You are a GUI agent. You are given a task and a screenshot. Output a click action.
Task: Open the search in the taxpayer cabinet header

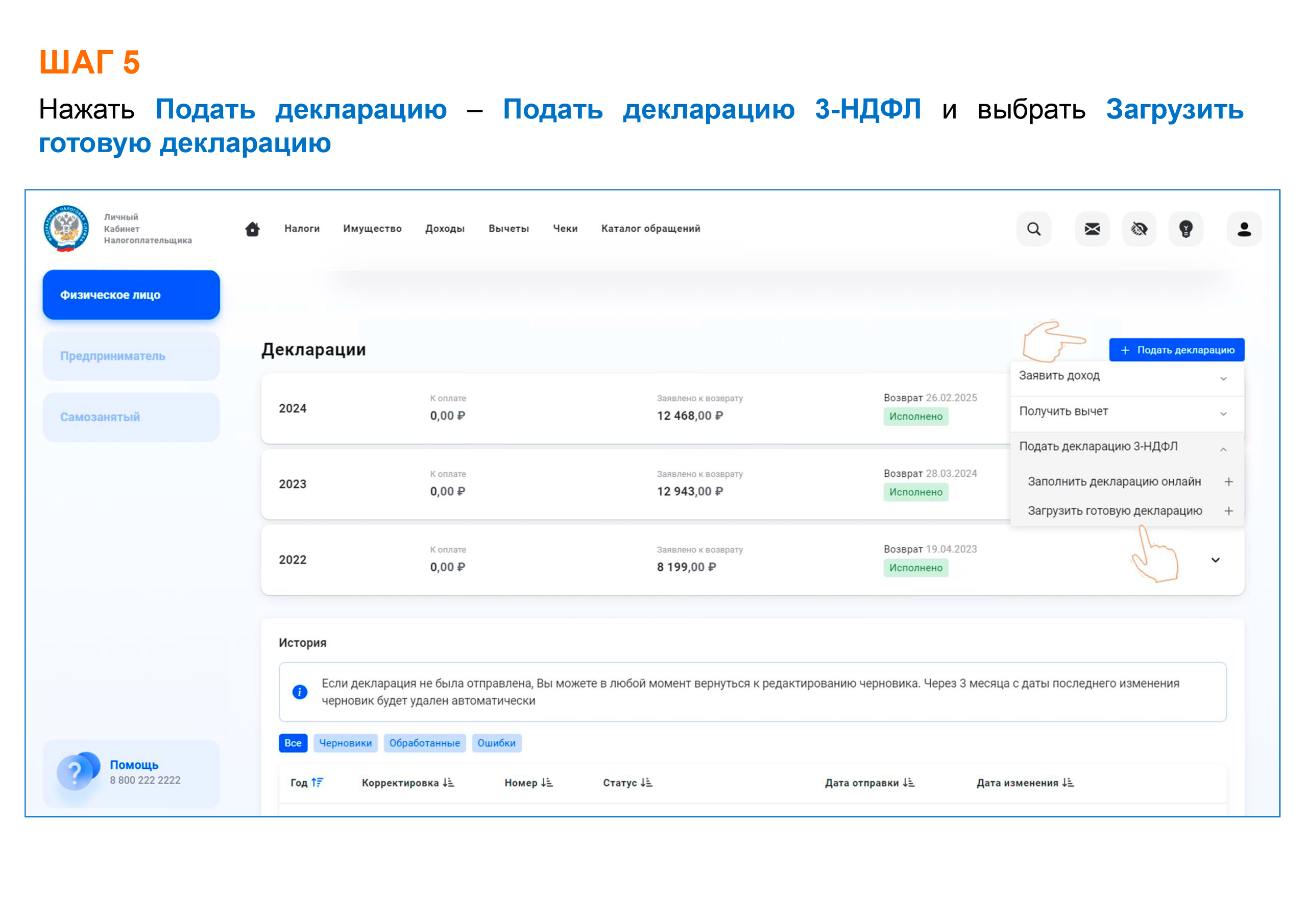[x=1034, y=229]
